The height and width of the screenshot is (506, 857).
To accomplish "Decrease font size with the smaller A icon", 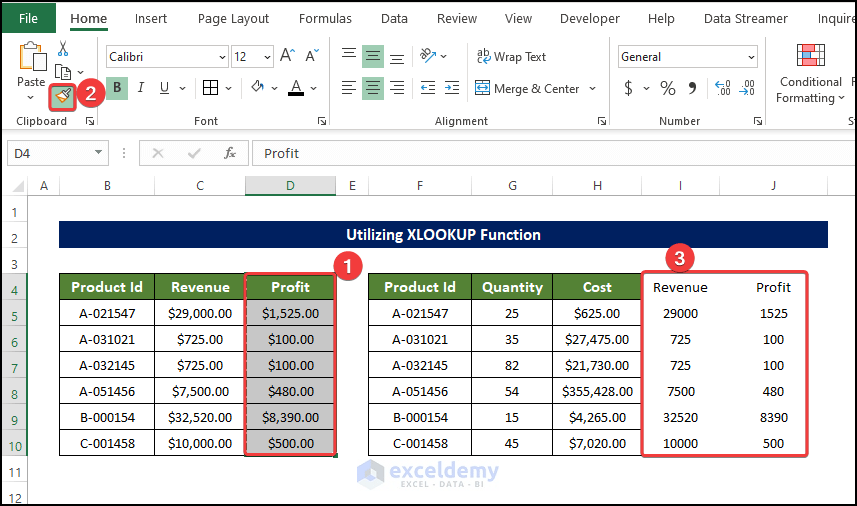I will pos(312,56).
